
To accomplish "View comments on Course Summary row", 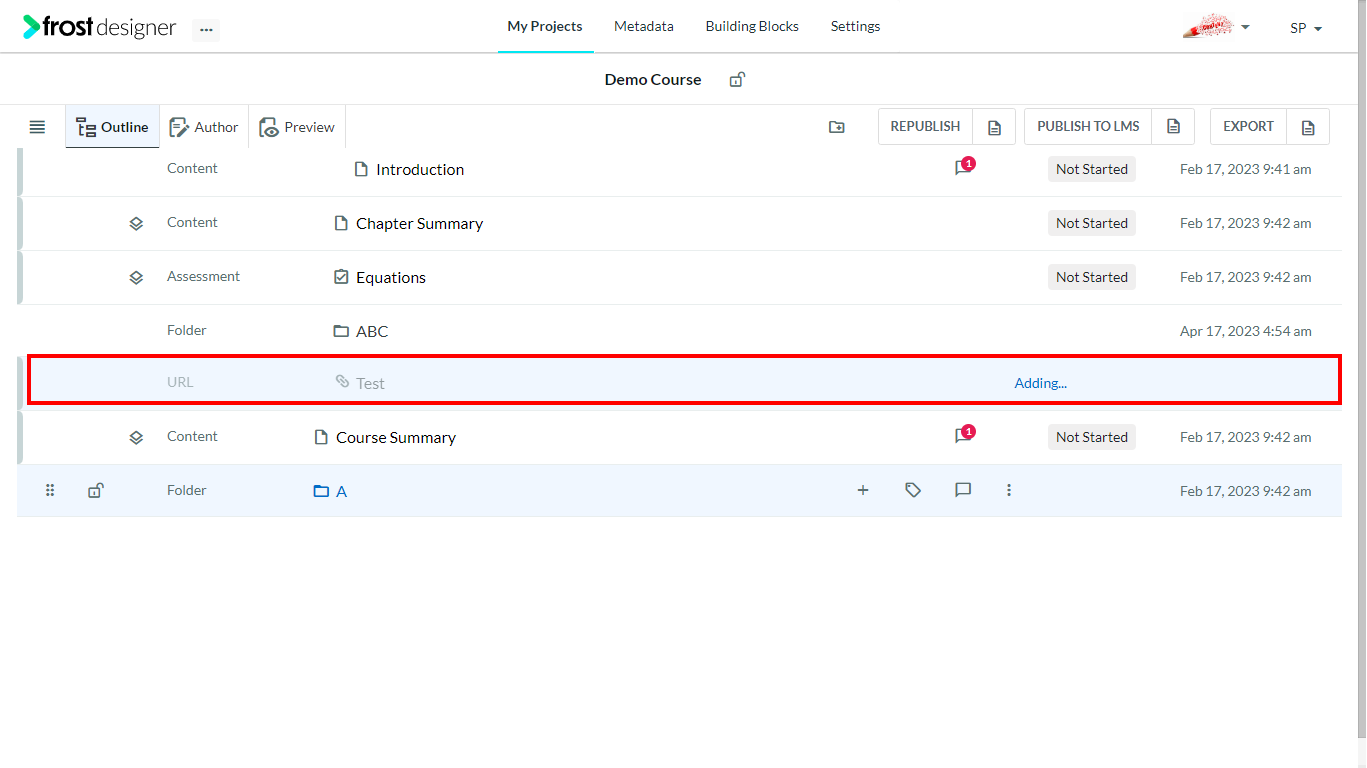I will click(x=963, y=435).
